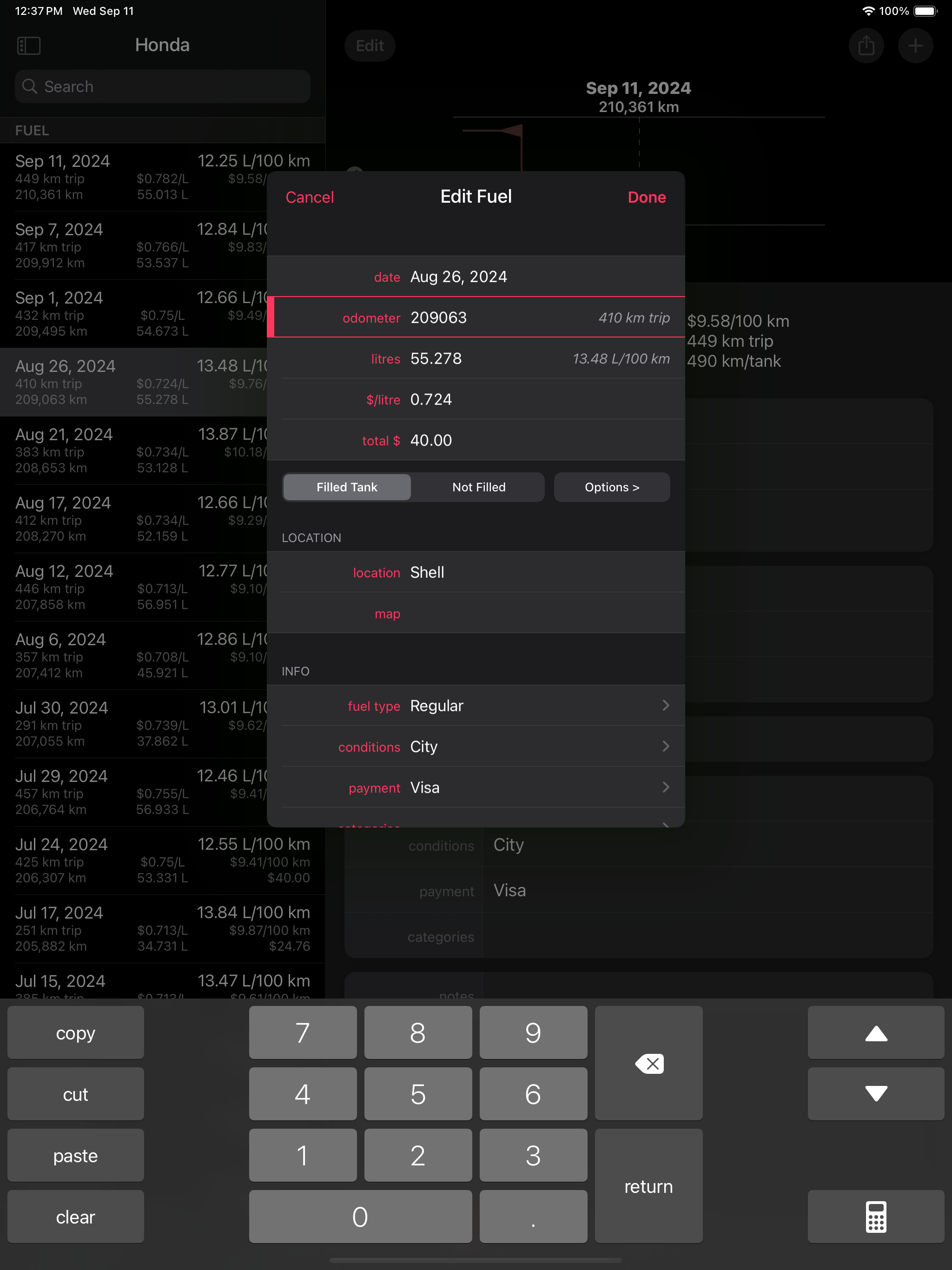Screen dimensions: 952x1270
Task: Tap the plus add-record icon
Action: [x=915, y=46]
